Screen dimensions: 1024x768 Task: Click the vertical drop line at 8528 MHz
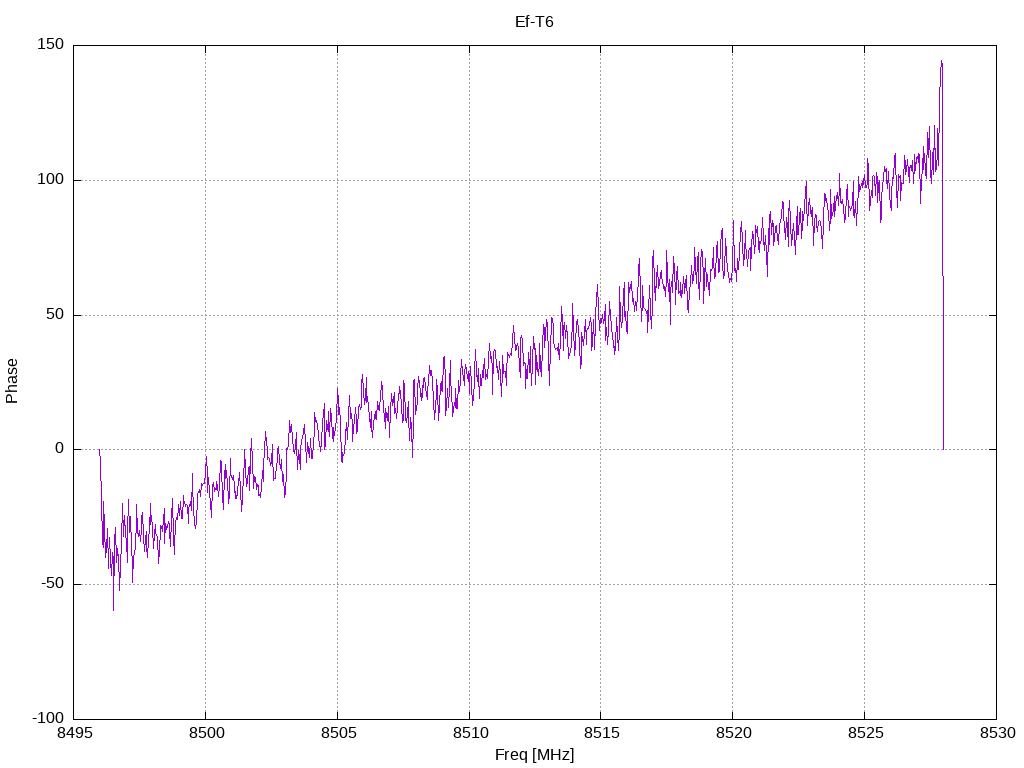943,362
